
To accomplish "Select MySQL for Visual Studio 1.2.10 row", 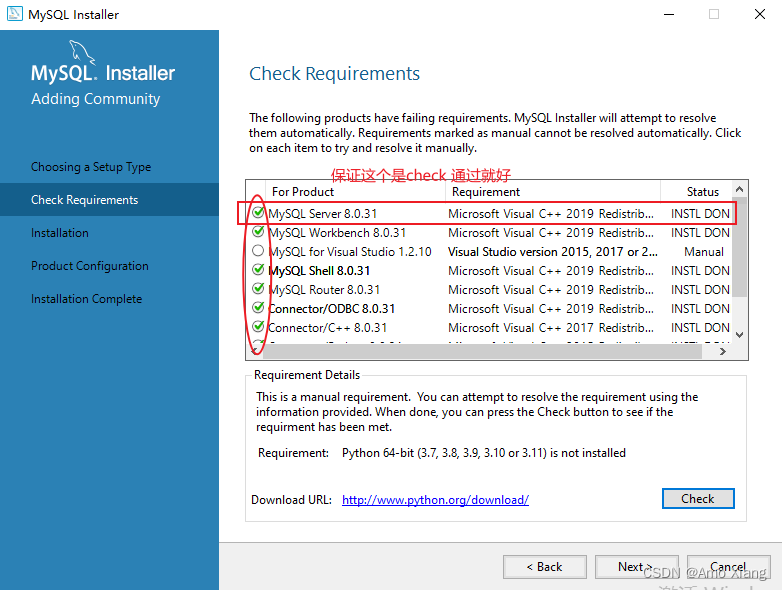I will coord(489,251).
